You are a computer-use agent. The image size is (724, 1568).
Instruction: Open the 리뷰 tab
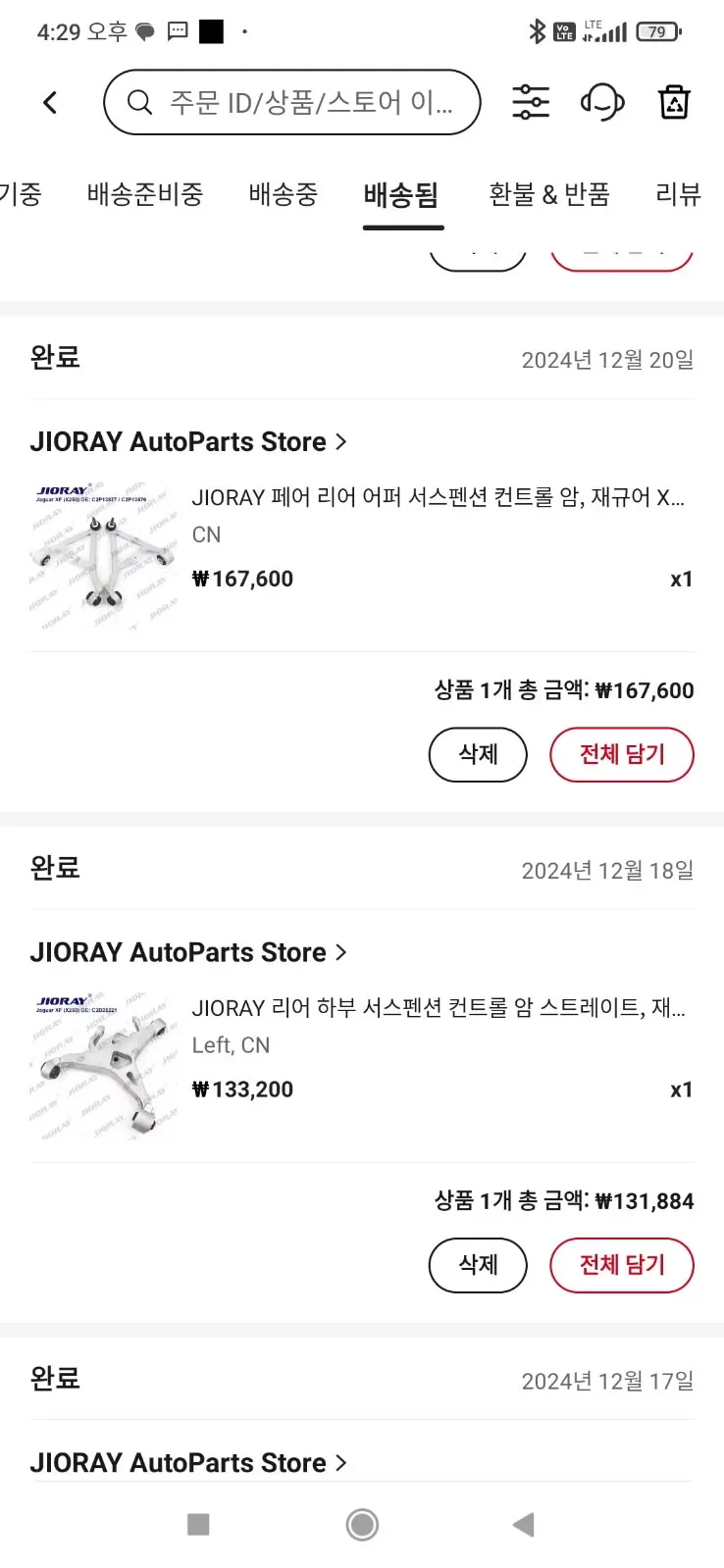pyautogui.click(x=678, y=194)
